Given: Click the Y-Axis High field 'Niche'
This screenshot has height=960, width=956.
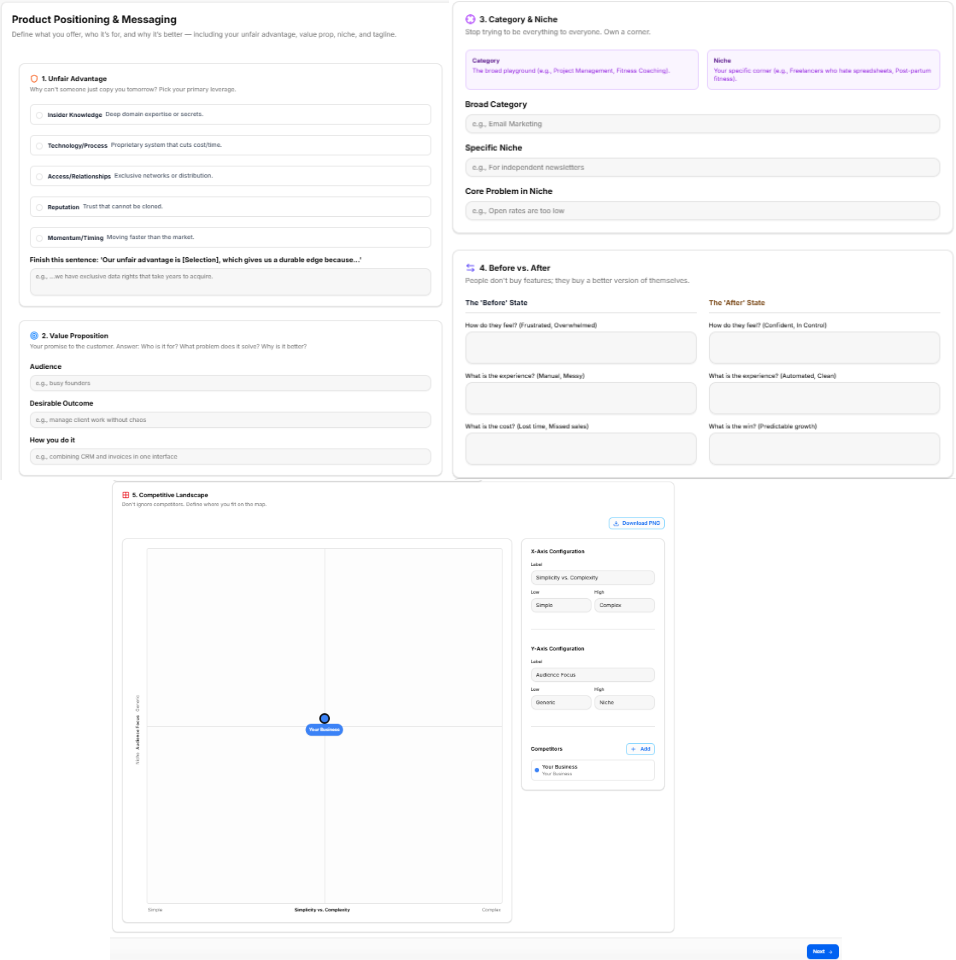Looking at the screenshot, I should 625,703.
